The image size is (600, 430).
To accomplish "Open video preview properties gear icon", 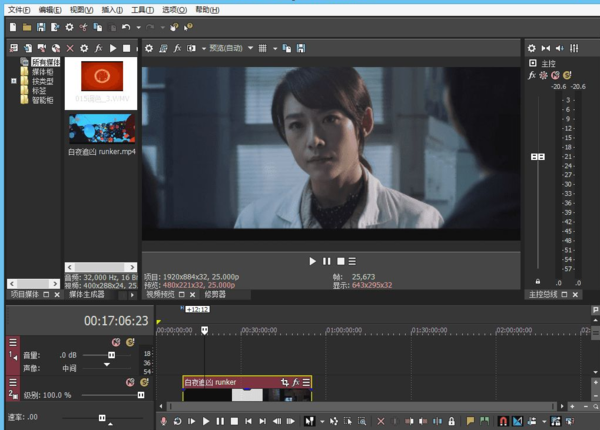I will click(x=149, y=48).
